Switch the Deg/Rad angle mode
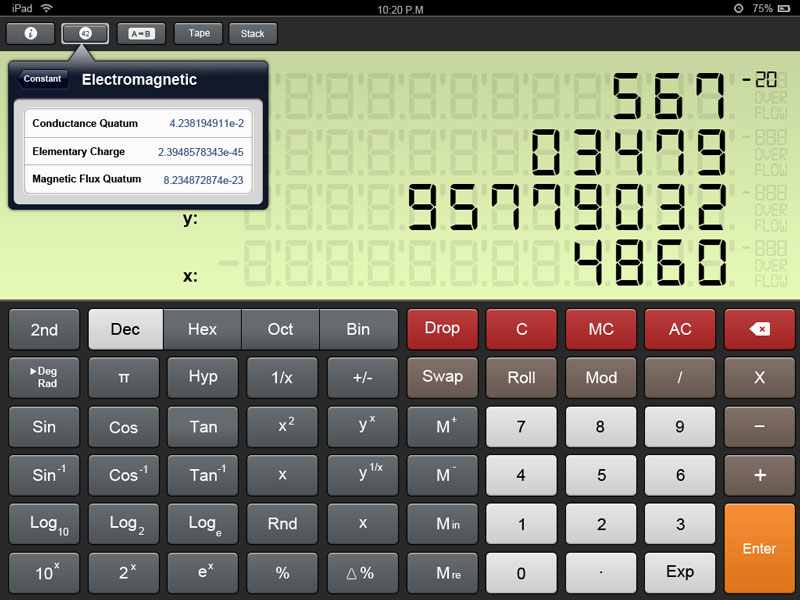The width and height of the screenshot is (800, 600). coord(44,377)
